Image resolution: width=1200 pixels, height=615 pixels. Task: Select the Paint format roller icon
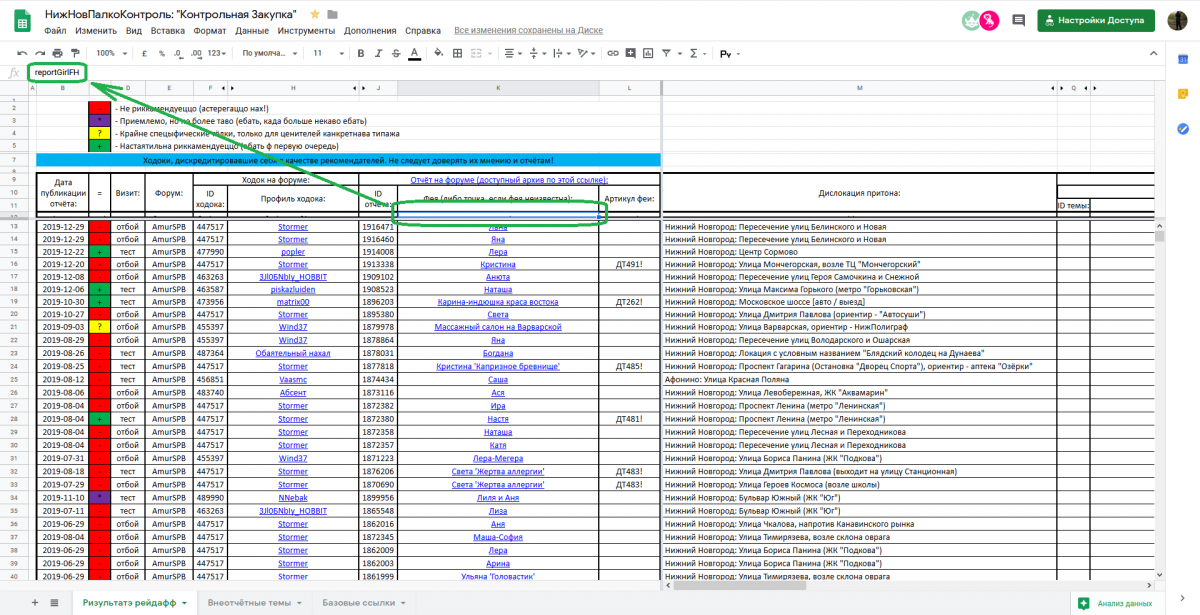pyautogui.click(x=75, y=53)
